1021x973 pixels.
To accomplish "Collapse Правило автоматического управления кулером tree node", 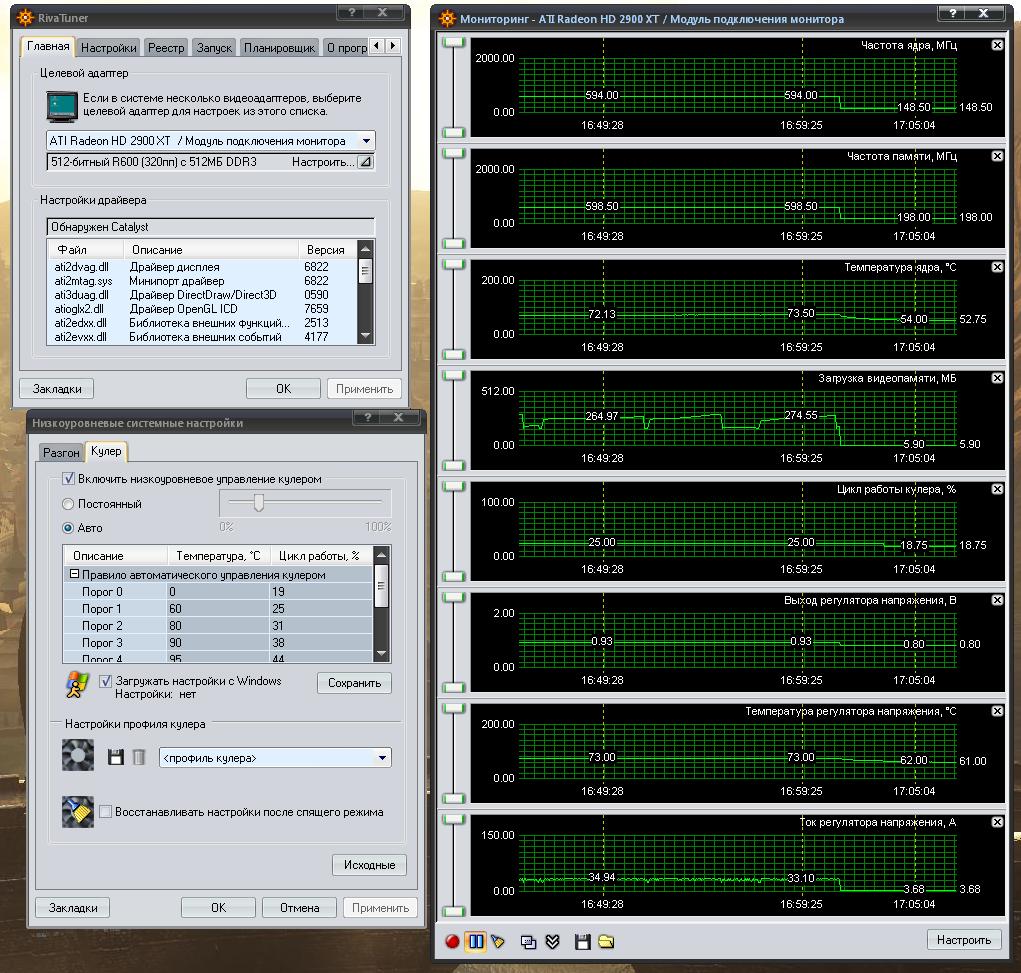I will (x=74, y=574).
